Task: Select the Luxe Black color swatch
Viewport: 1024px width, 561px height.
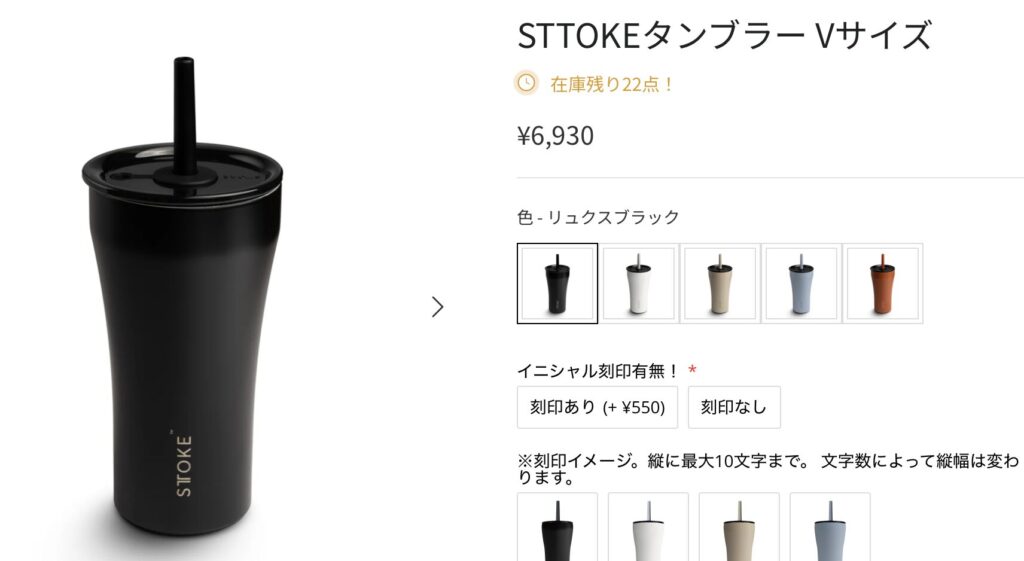Action: click(x=557, y=283)
